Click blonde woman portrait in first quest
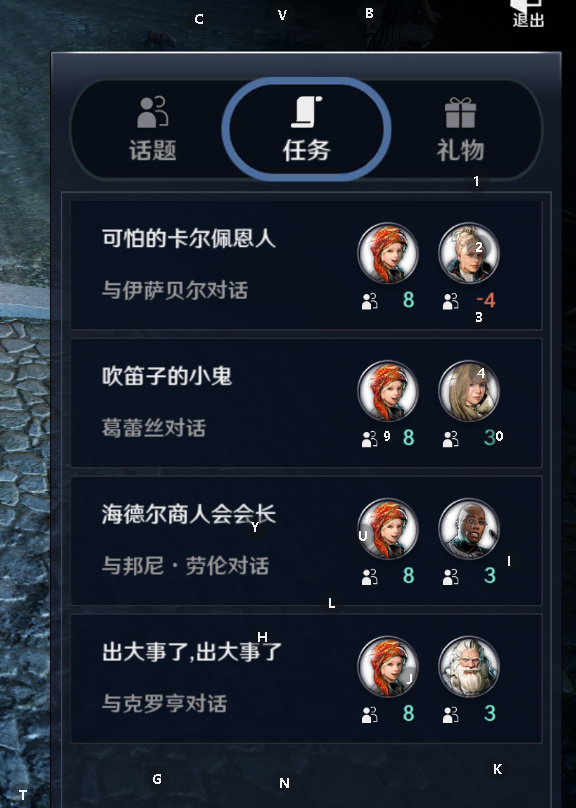 click(468, 253)
